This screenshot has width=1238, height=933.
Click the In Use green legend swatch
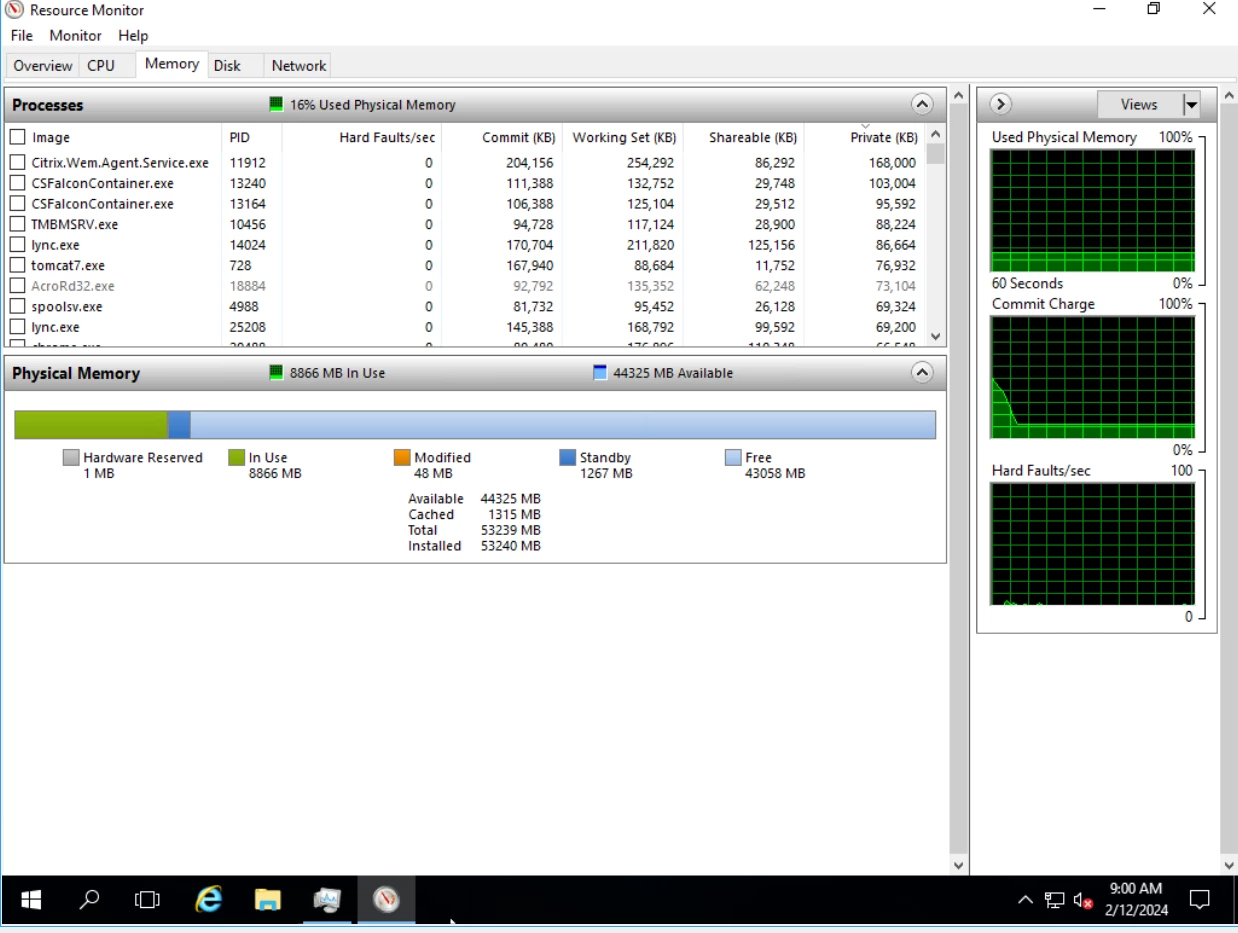point(236,457)
